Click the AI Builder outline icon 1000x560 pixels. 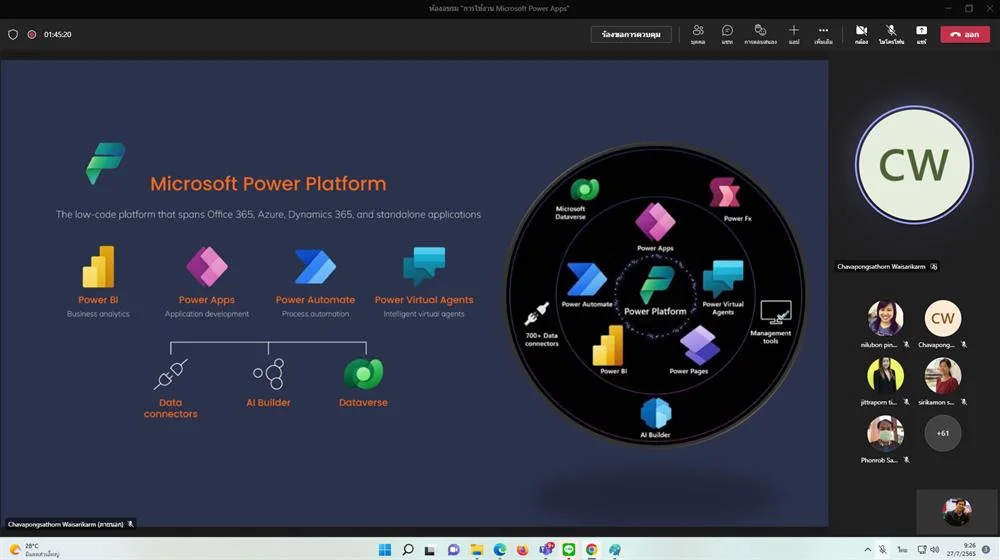tap(268, 374)
